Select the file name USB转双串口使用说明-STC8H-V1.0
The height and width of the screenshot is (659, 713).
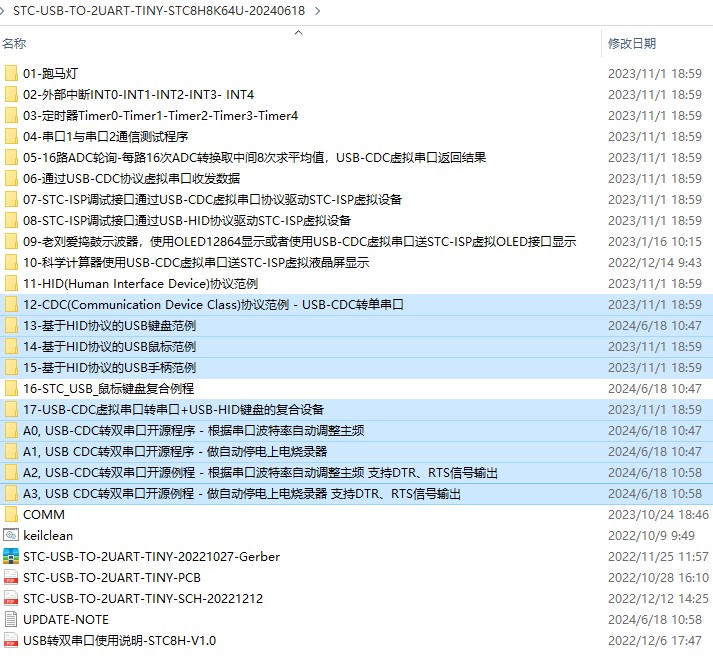(x=120, y=640)
